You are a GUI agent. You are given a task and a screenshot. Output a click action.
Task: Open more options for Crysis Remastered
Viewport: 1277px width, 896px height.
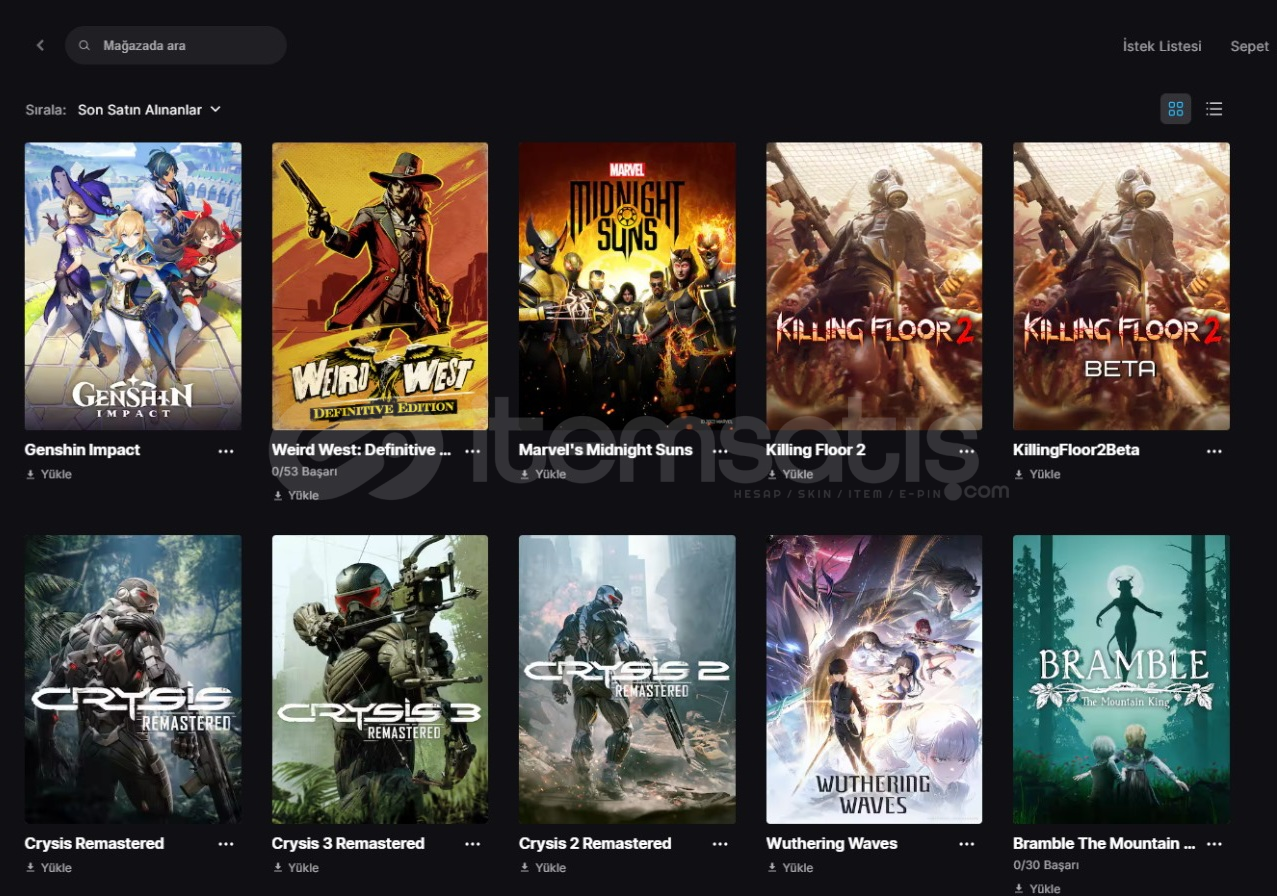pos(226,844)
